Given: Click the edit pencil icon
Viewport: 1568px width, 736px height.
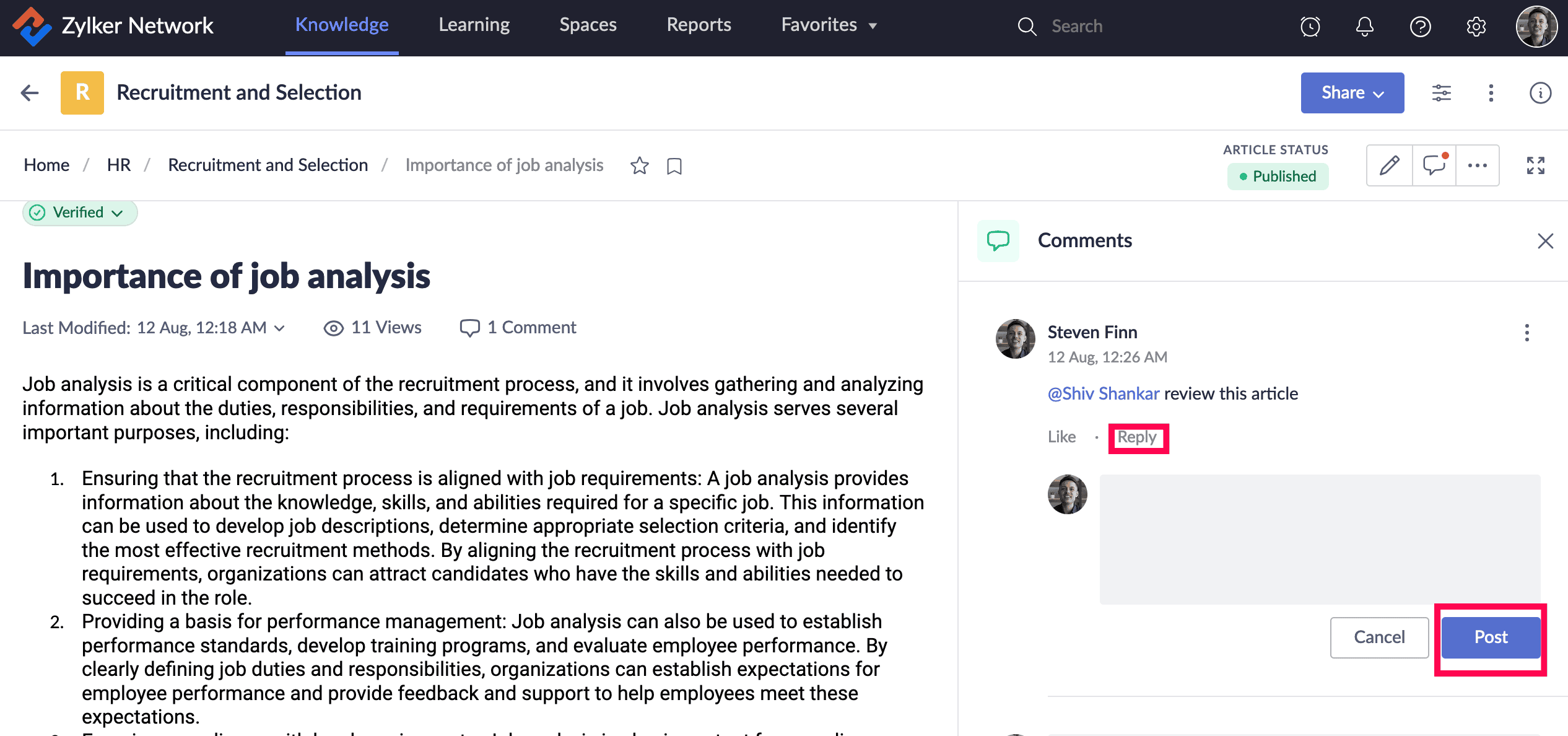Looking at the screenshot, I should 1389,165.
